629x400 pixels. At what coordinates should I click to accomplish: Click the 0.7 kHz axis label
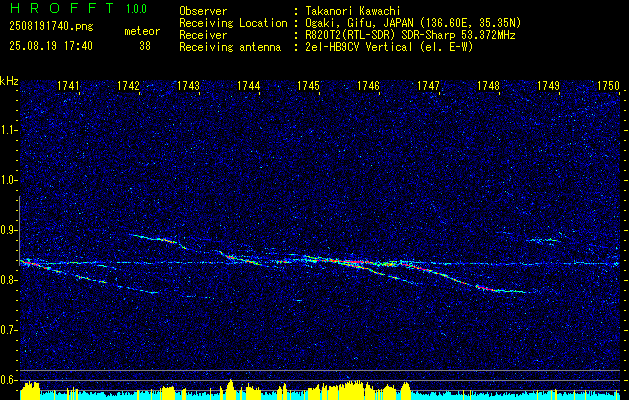8,330
